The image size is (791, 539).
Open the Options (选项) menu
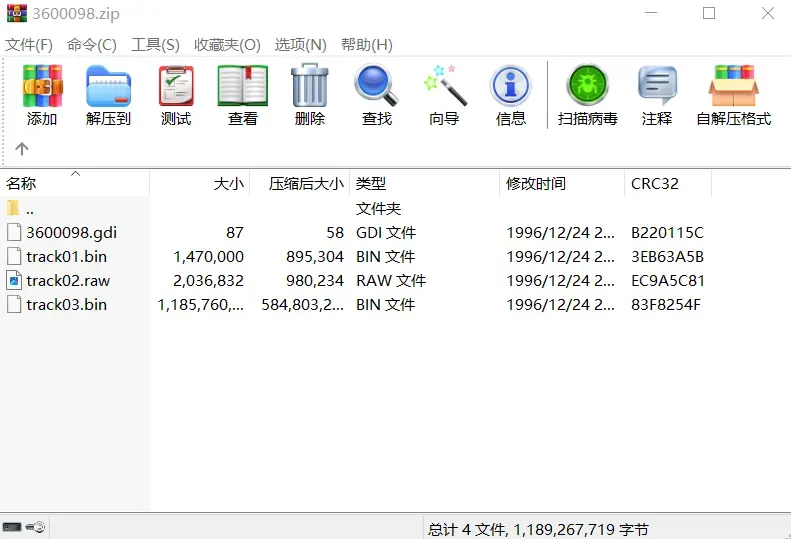(301, 45)
